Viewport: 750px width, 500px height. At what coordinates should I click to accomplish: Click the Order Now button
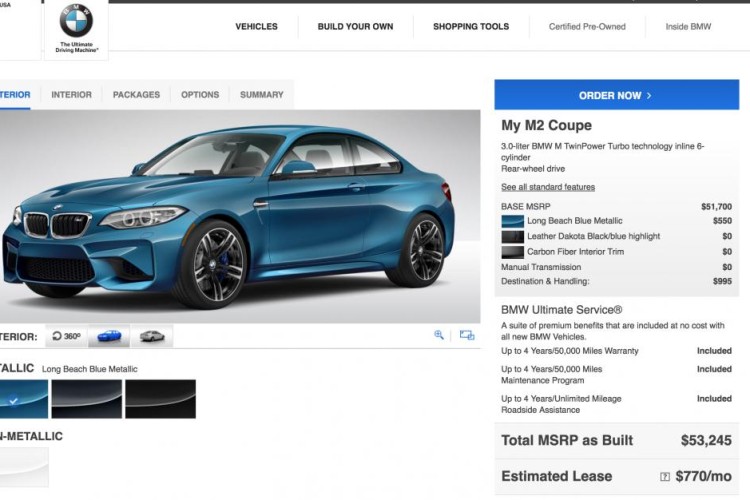click(x=617, y=95)
